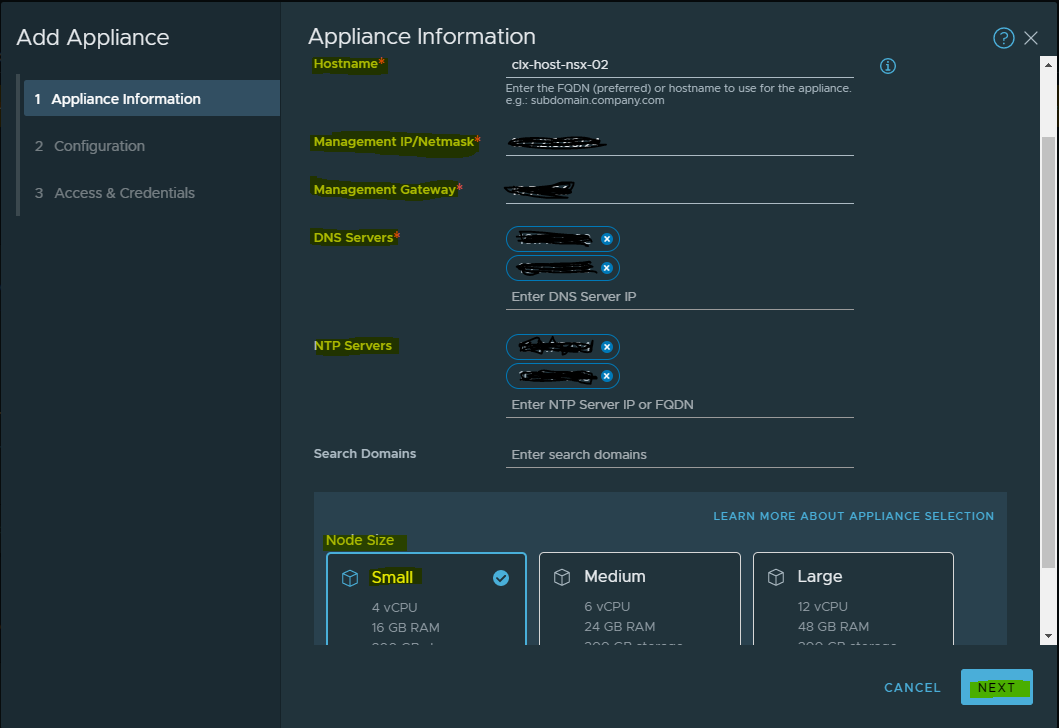The height and width of the screenshot is (728, 1059).
Task: Click the Medium node cube icon
Action: click(562, 577)
